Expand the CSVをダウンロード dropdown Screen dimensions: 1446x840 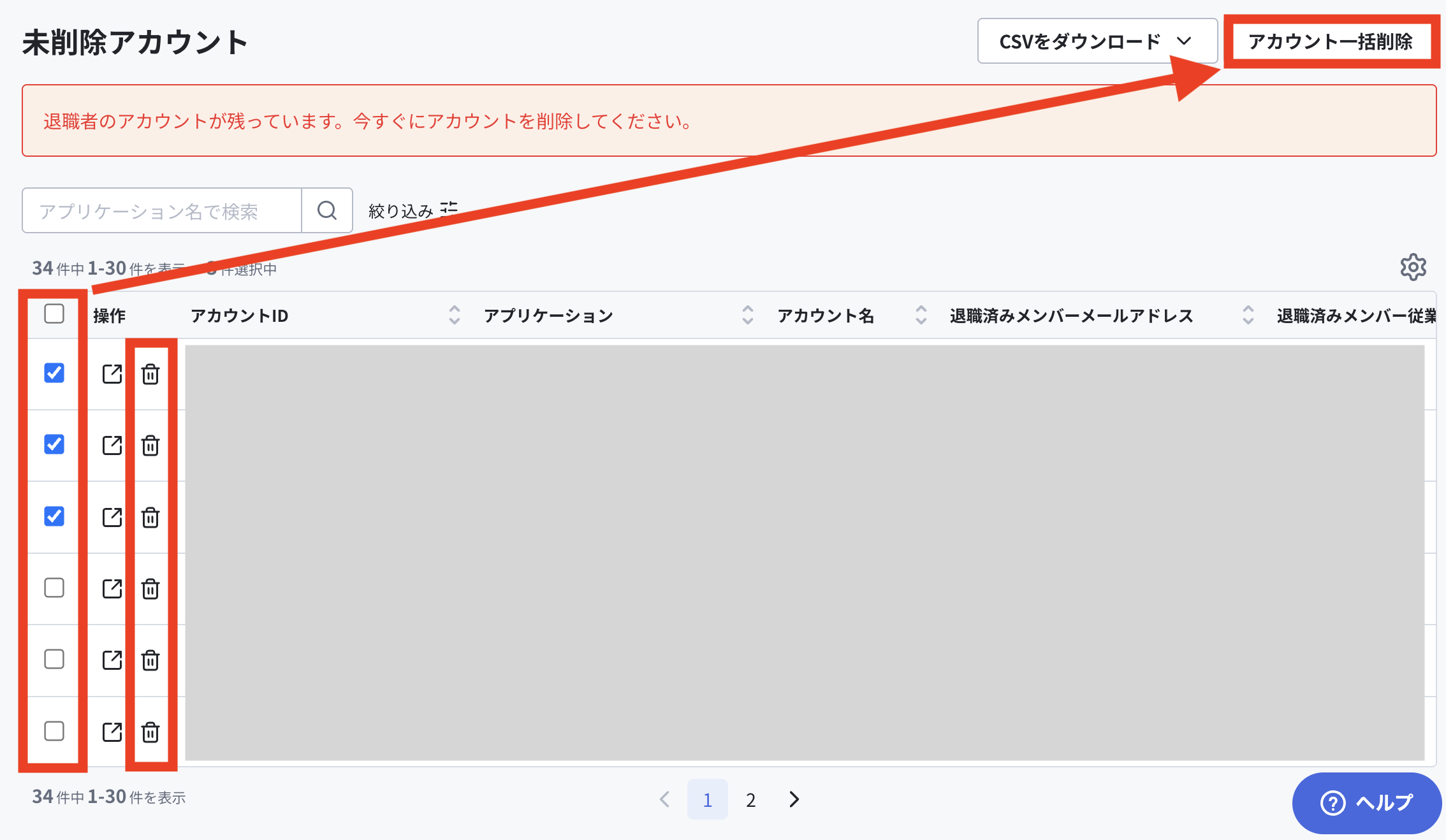pos(1097,41)
